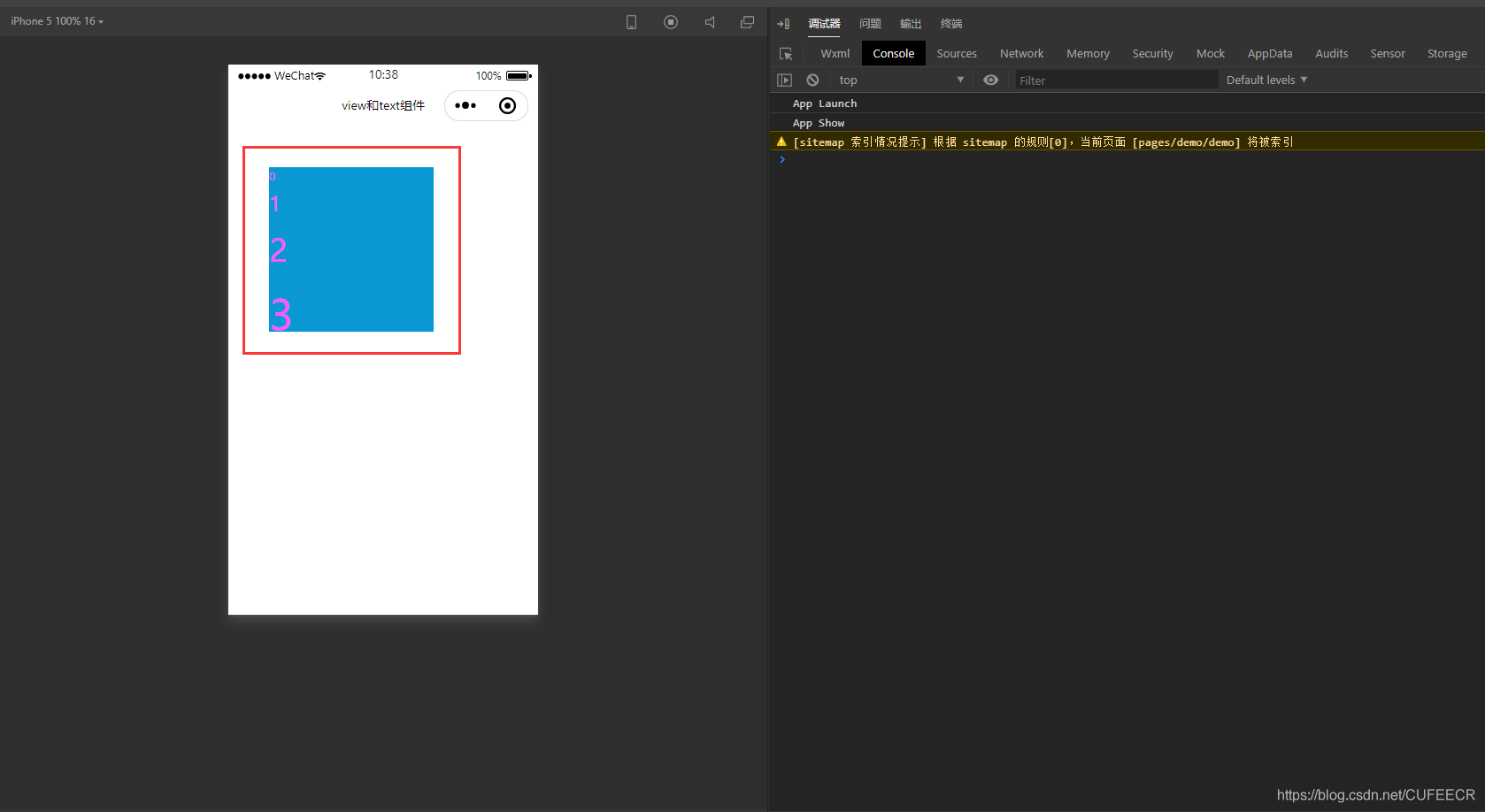
Task: Detach the simulator with the window icon
Action: pyautogui.click(x=748, y=22)
